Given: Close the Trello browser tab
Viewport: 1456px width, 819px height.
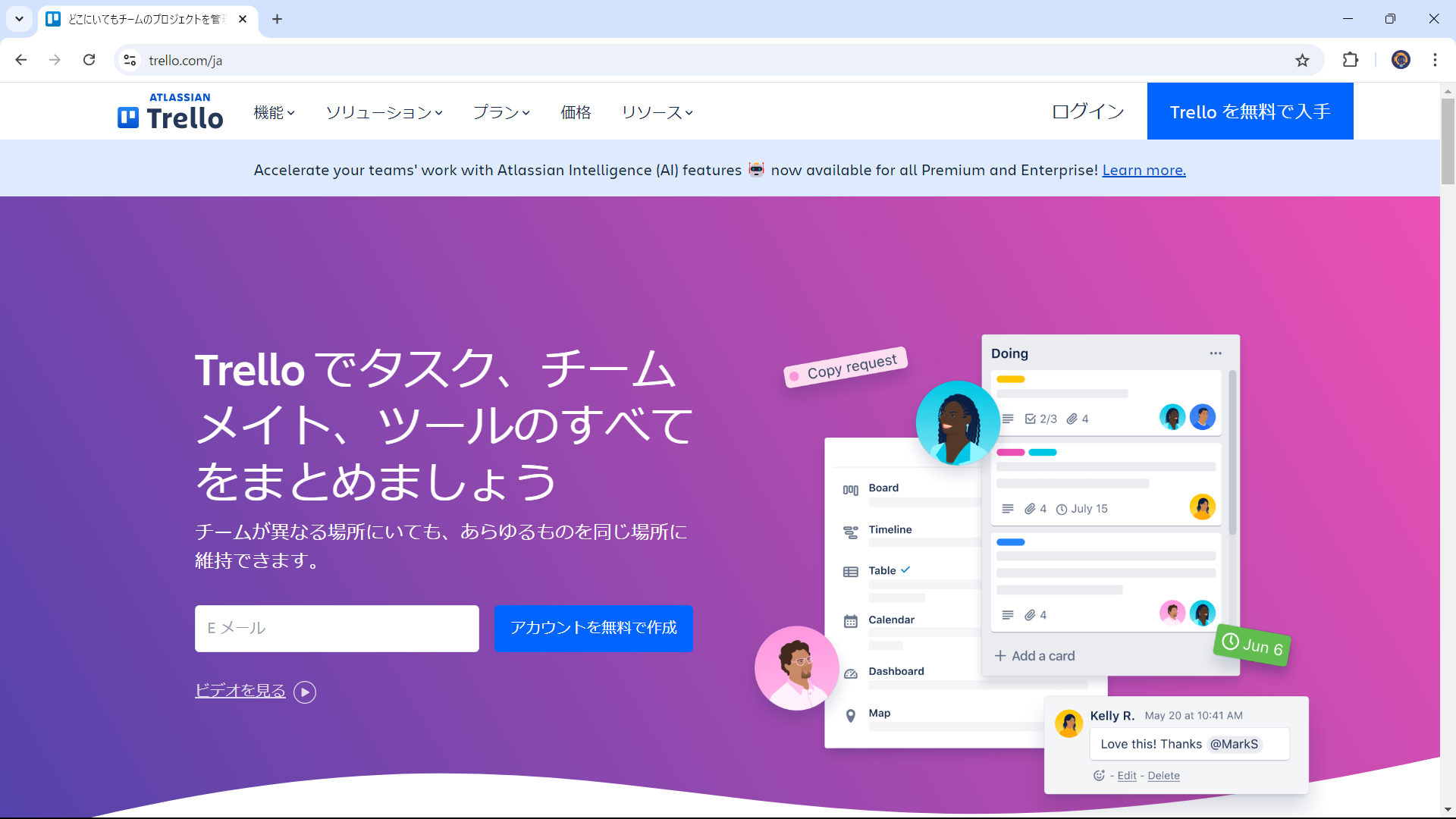Looking at the screenshot, I should (x=243, y=19).
